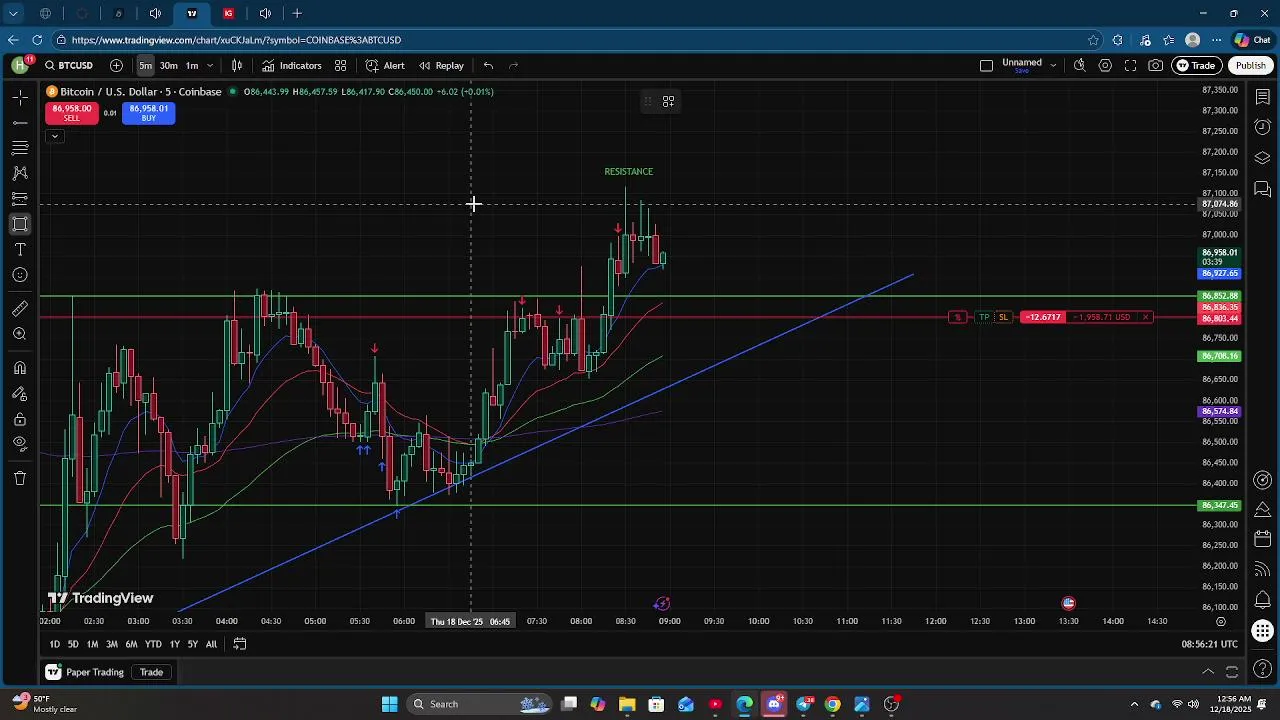Image resolution: width=1280 pixels, height=720 pixels.
Task: Select the ruler measure tool
Action: tap(20, 309)
